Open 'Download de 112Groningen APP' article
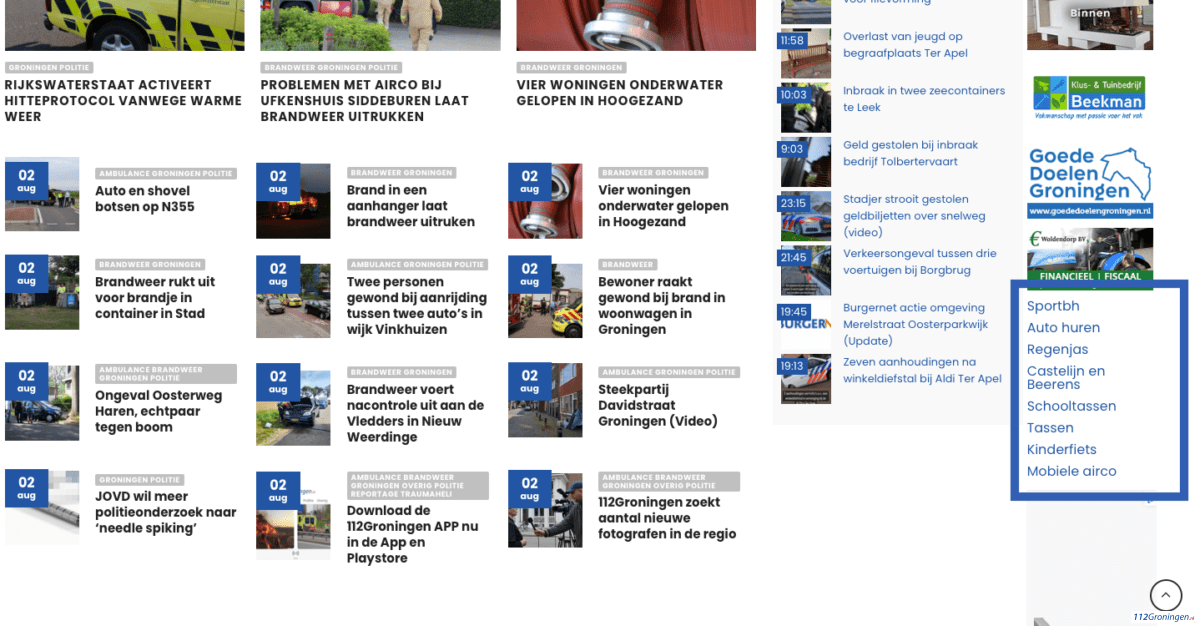The height and width of the screenshot is (626, 1200). tap(412, 534)
